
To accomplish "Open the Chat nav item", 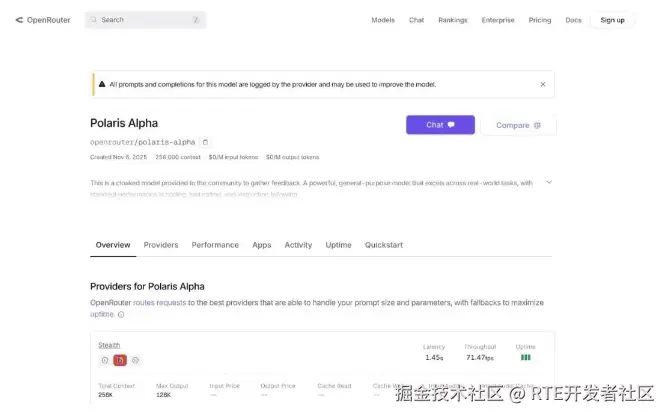I will [416, 20].
